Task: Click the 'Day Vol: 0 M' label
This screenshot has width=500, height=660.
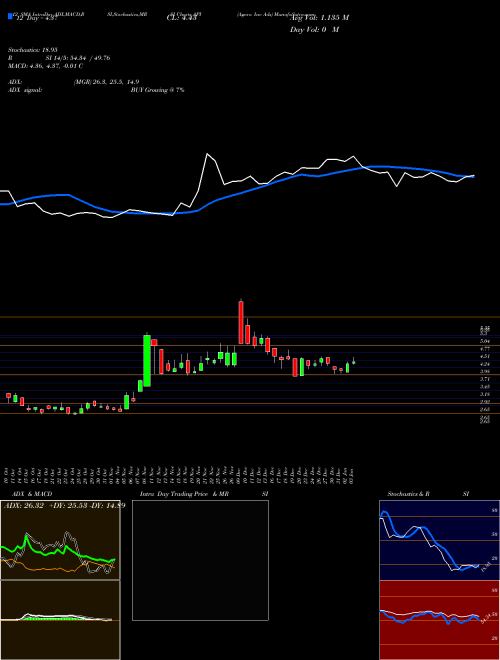Action: pos(315,29)
